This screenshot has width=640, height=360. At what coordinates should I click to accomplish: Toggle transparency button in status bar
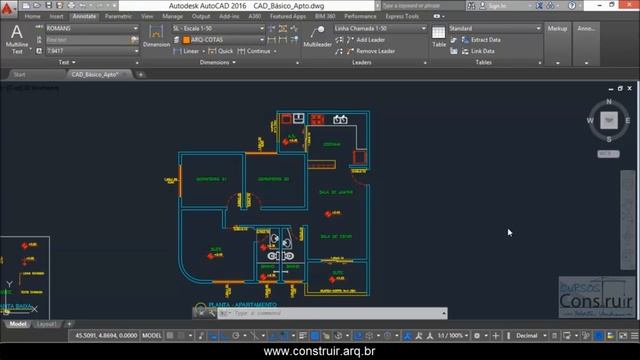click(315, 336)
